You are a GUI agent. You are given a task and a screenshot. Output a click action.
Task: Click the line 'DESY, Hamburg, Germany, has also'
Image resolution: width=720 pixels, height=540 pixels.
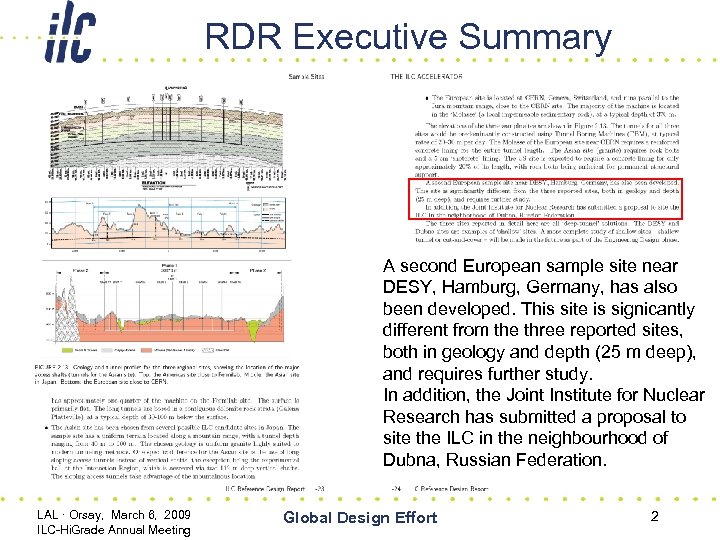[x=530, y=287]
